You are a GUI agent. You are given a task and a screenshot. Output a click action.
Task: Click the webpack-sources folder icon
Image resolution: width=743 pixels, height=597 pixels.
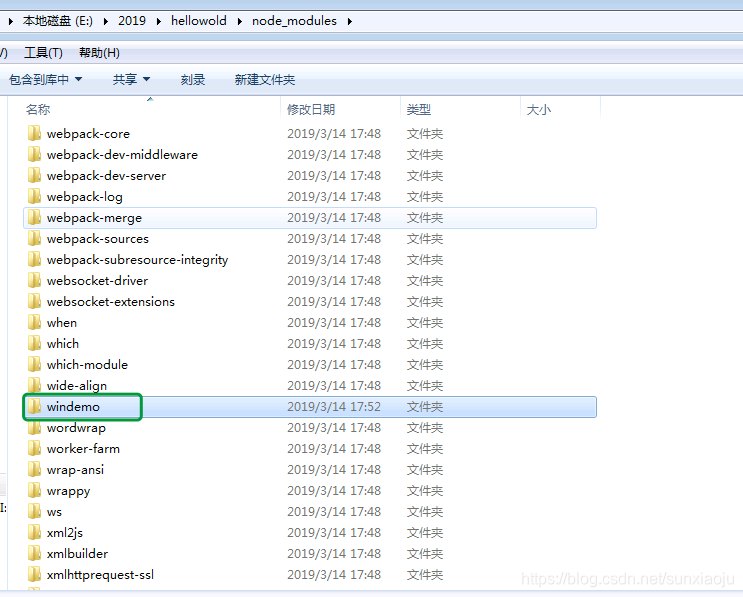pos(34,238)
